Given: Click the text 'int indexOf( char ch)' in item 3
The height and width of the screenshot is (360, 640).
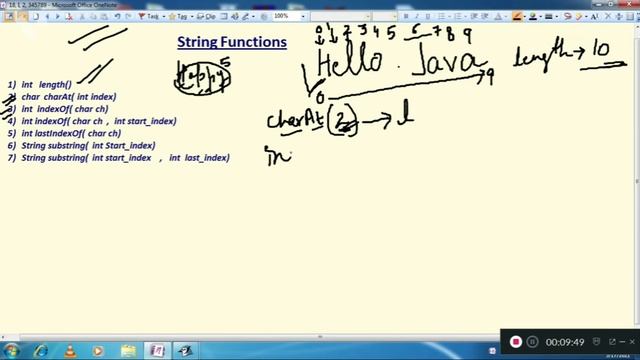Looking at the screenshot, I should (x=65, y=109).
